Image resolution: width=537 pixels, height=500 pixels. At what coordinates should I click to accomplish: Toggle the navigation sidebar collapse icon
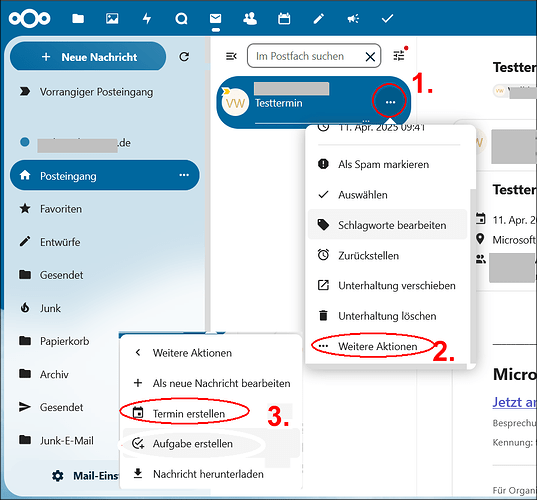pos(232,56)
